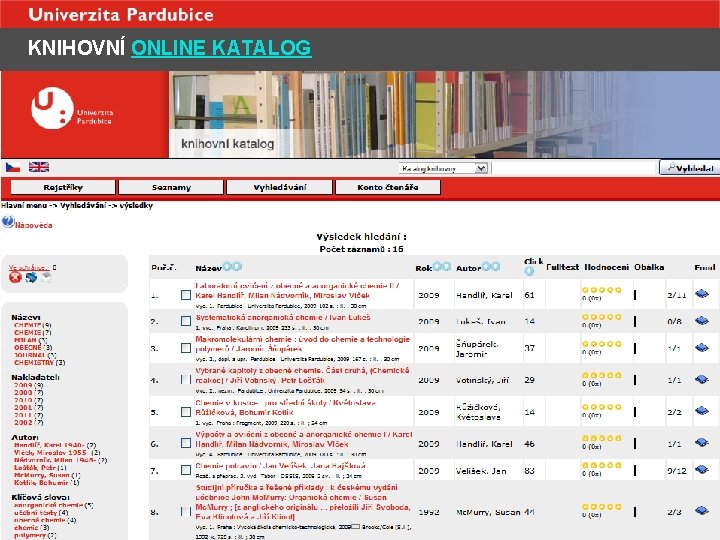Image resolution: width=720 pixels, height=540 pixels.
Task: Go to Hlavní menu in the breadcrumb
Action: coord(24,205)
